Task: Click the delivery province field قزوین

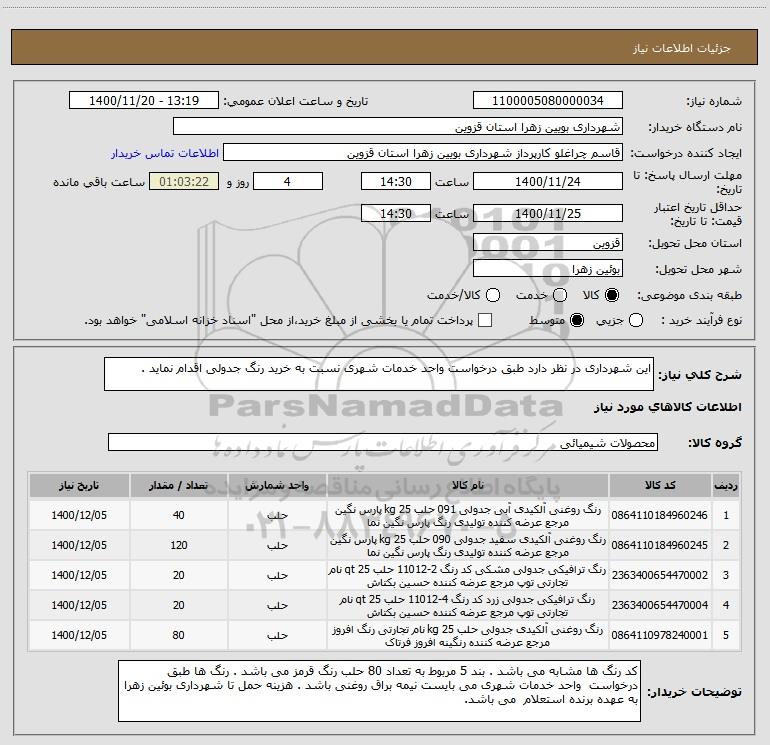Action: pos(548,243)
